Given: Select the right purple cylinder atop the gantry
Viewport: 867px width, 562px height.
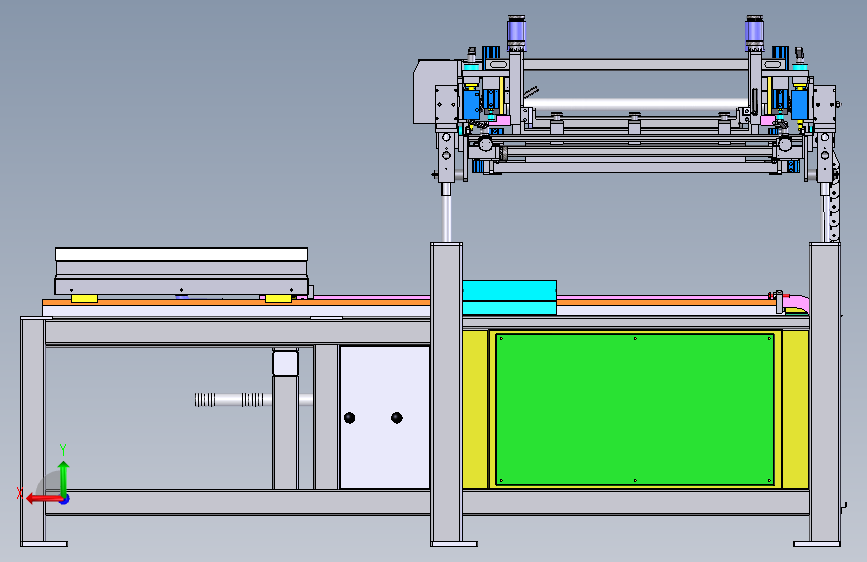Looking at the screenshot, I should (754, 32).
